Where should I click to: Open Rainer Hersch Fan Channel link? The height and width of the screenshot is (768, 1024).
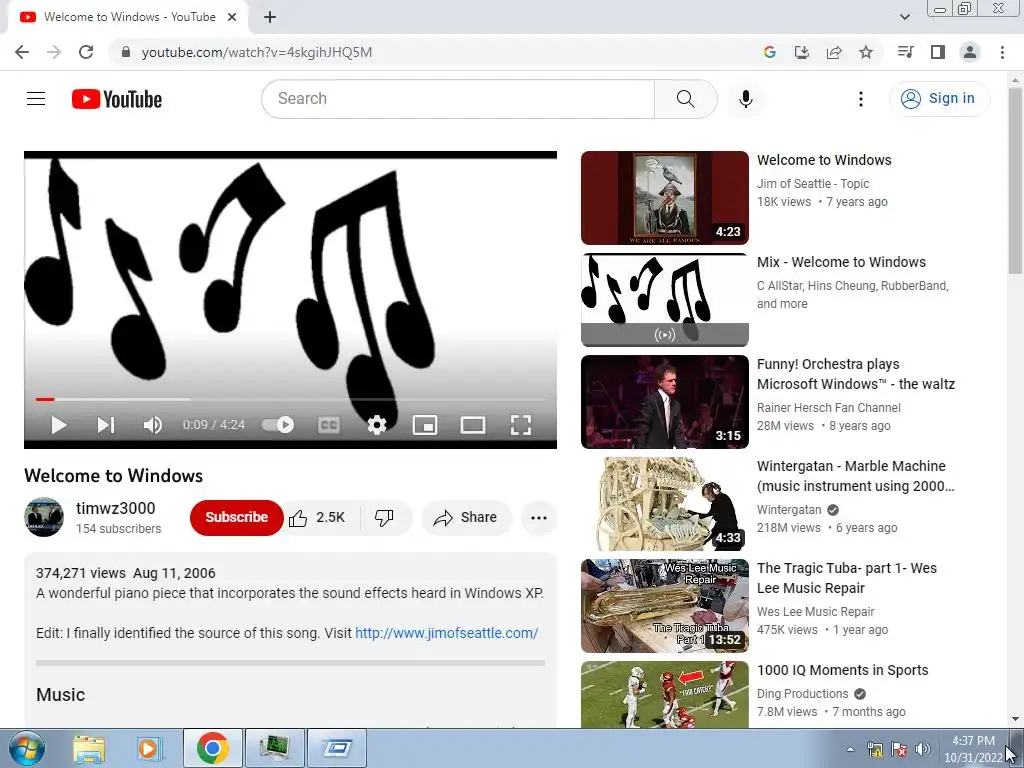click(829, 408)
